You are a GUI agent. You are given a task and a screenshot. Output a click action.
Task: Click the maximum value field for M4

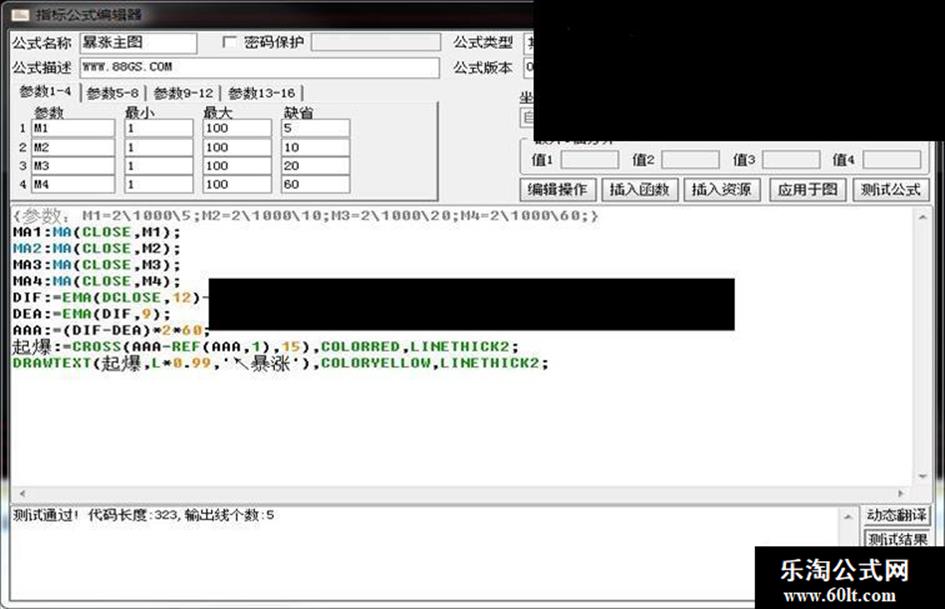tap(237, 185)
